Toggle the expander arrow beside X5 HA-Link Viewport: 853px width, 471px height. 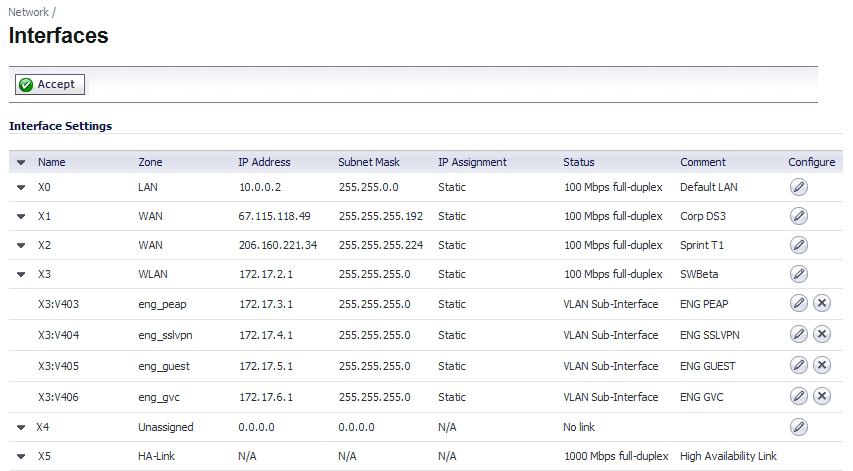tap(21, 456)
